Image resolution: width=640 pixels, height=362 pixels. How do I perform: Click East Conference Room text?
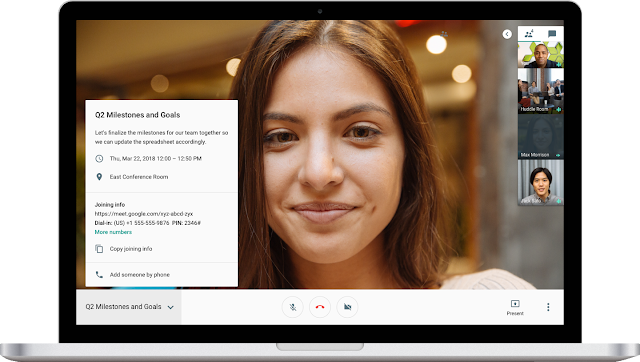click(x=139, y=177)
